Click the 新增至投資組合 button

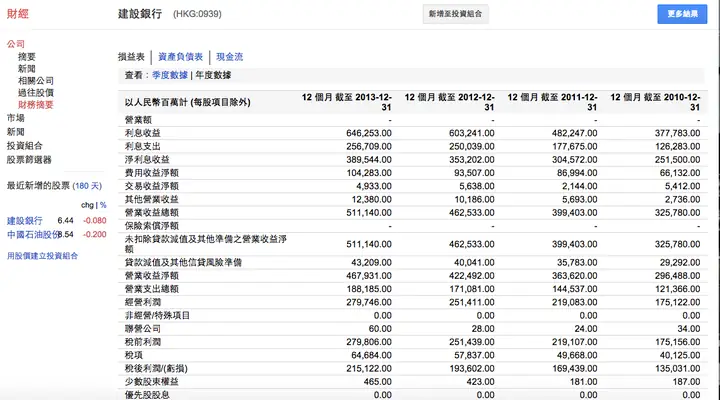pos(456,14)
